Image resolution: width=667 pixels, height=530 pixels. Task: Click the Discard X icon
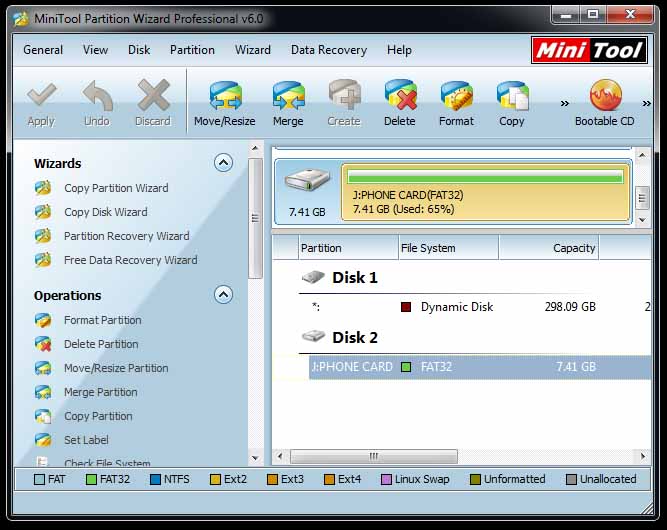coord(153,94)
